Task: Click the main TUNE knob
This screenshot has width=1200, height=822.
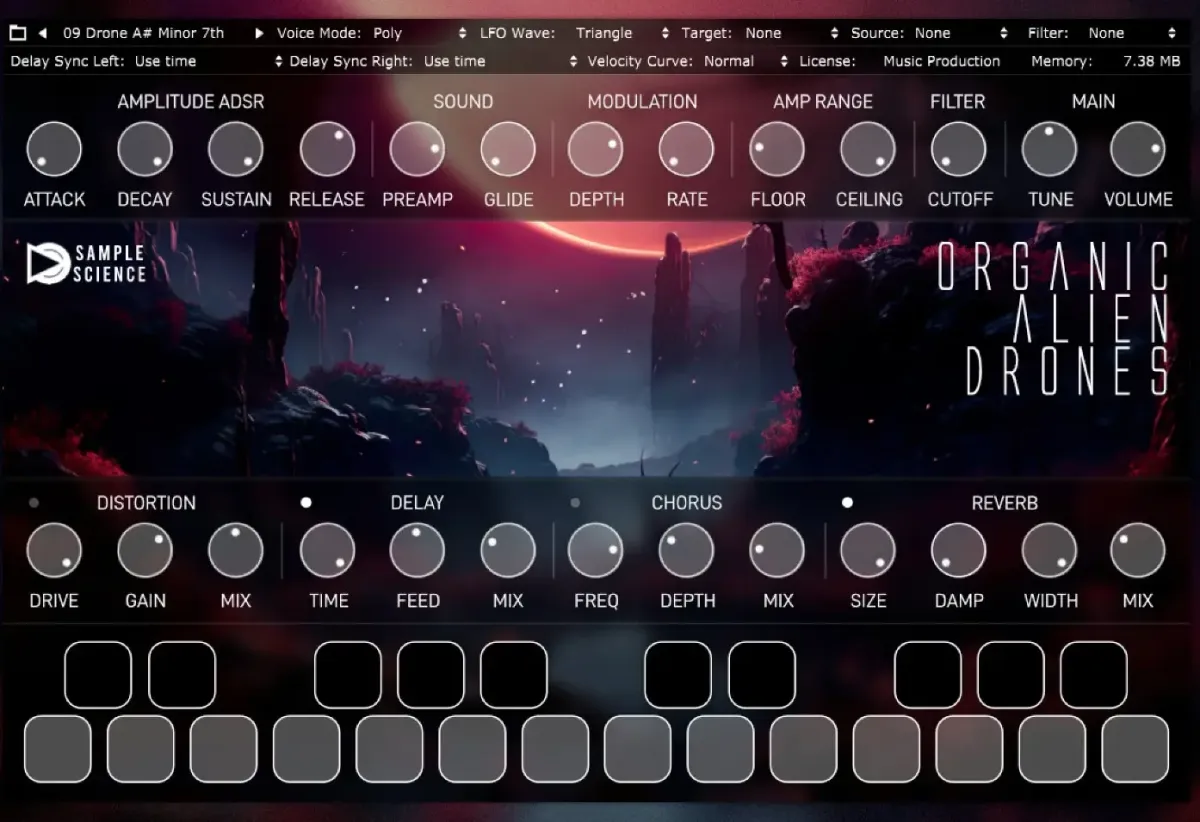Action: point(1049,149)
